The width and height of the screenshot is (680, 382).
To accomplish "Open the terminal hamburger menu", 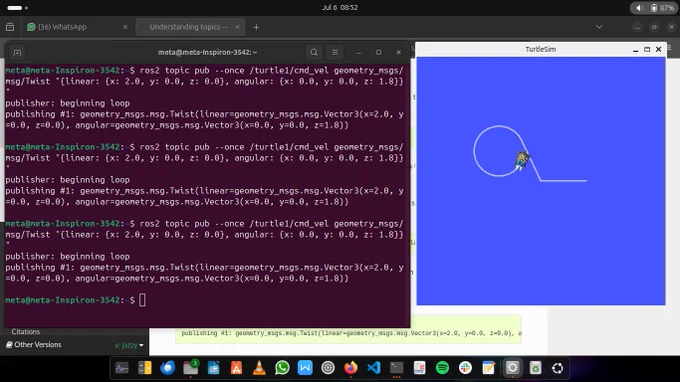I will click(x=335, y=52).
